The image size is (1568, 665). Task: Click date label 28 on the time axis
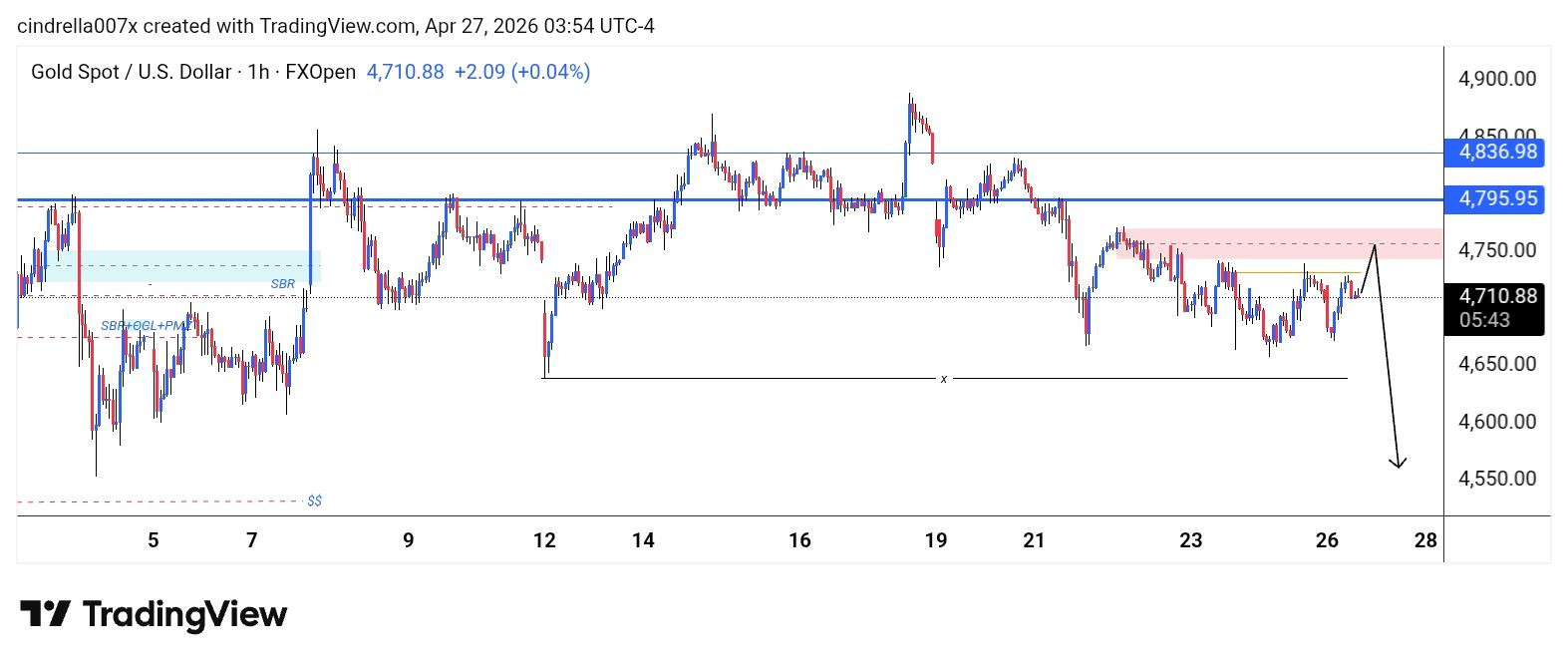pos(1426,540)
